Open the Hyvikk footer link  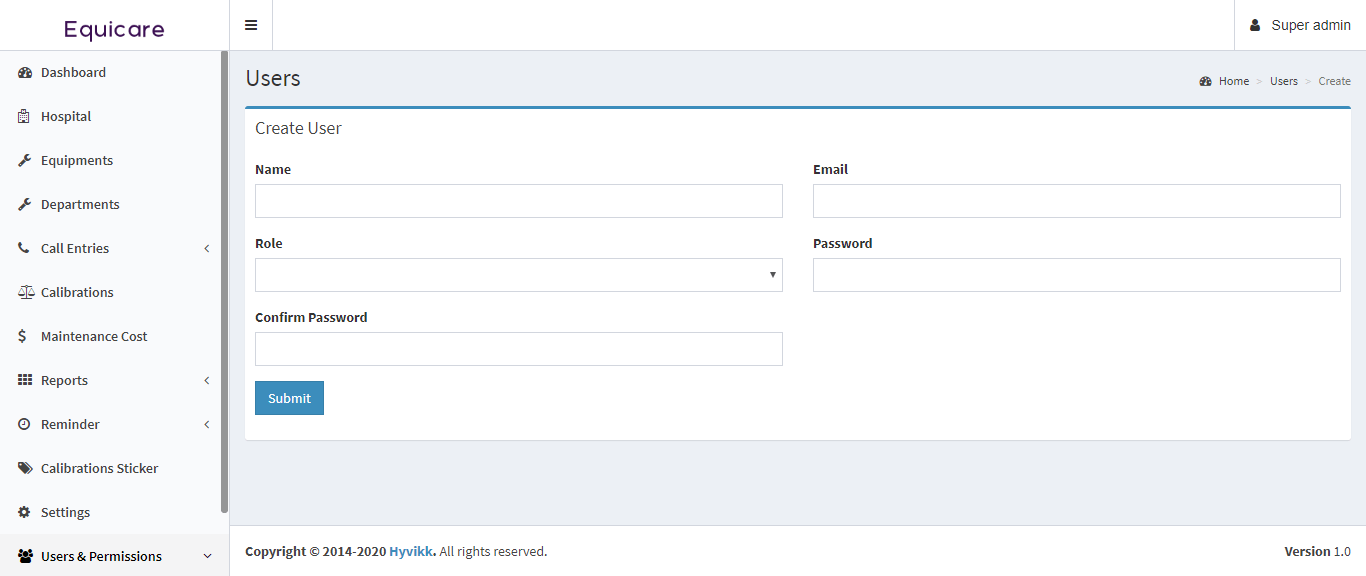pos(412,551)
